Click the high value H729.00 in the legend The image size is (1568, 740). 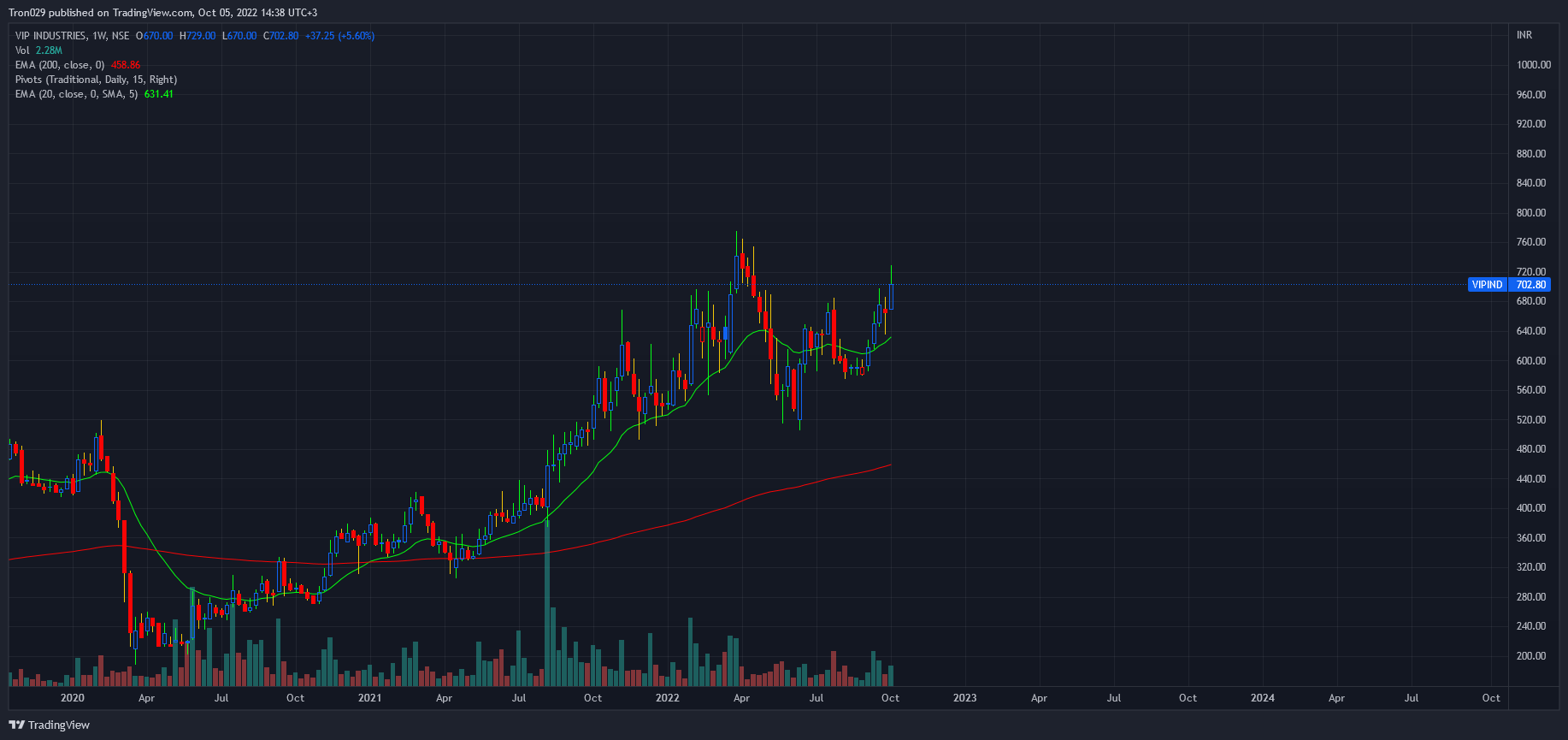pyautogui.click(x=197, y=36)
